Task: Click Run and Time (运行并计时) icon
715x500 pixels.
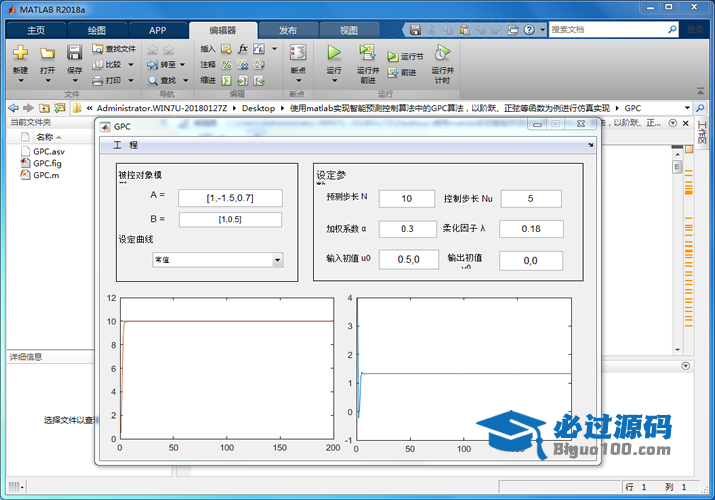Action: coord(442,53)
